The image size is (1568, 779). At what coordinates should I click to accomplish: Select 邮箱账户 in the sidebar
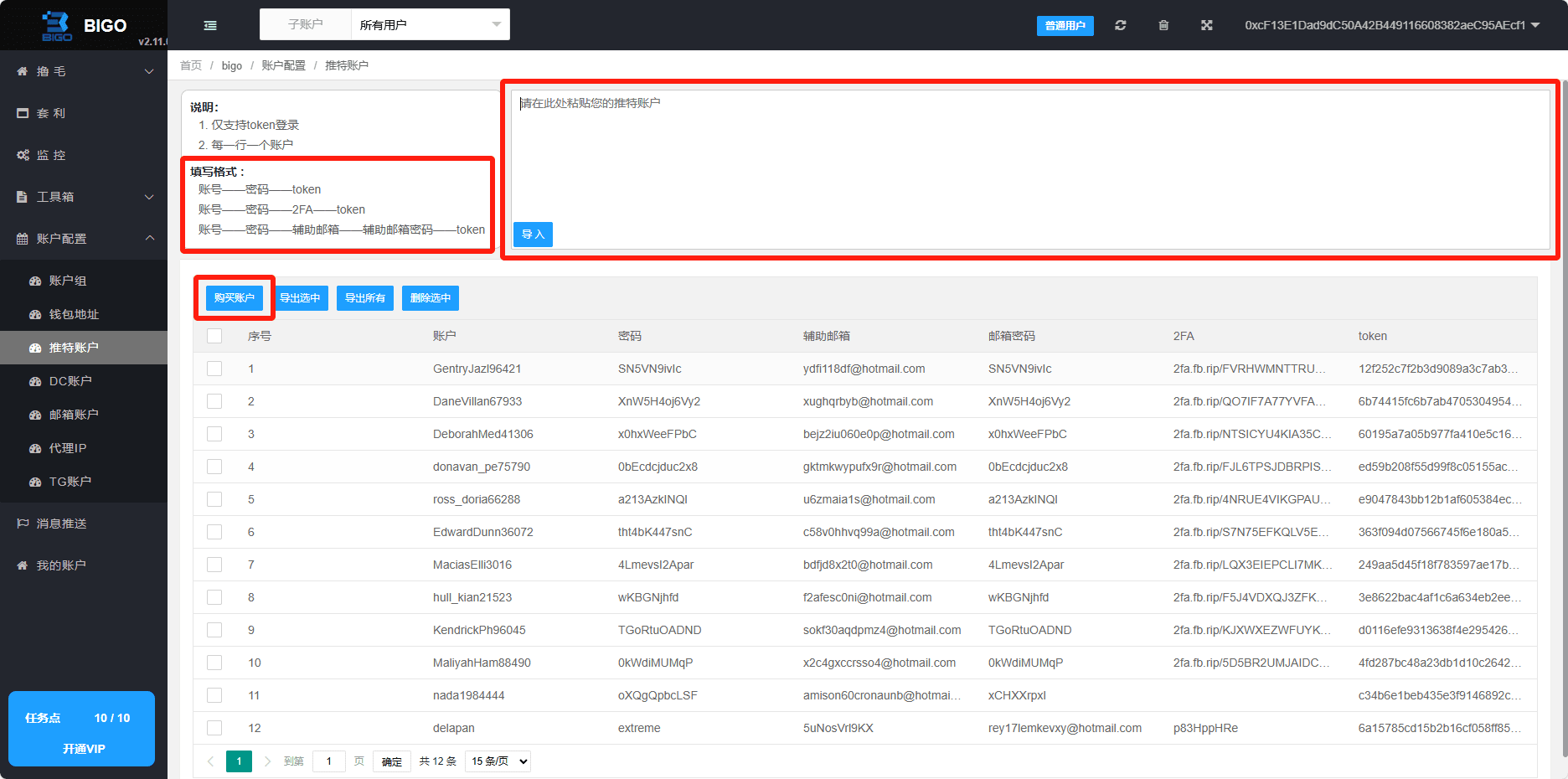[84, 415]
